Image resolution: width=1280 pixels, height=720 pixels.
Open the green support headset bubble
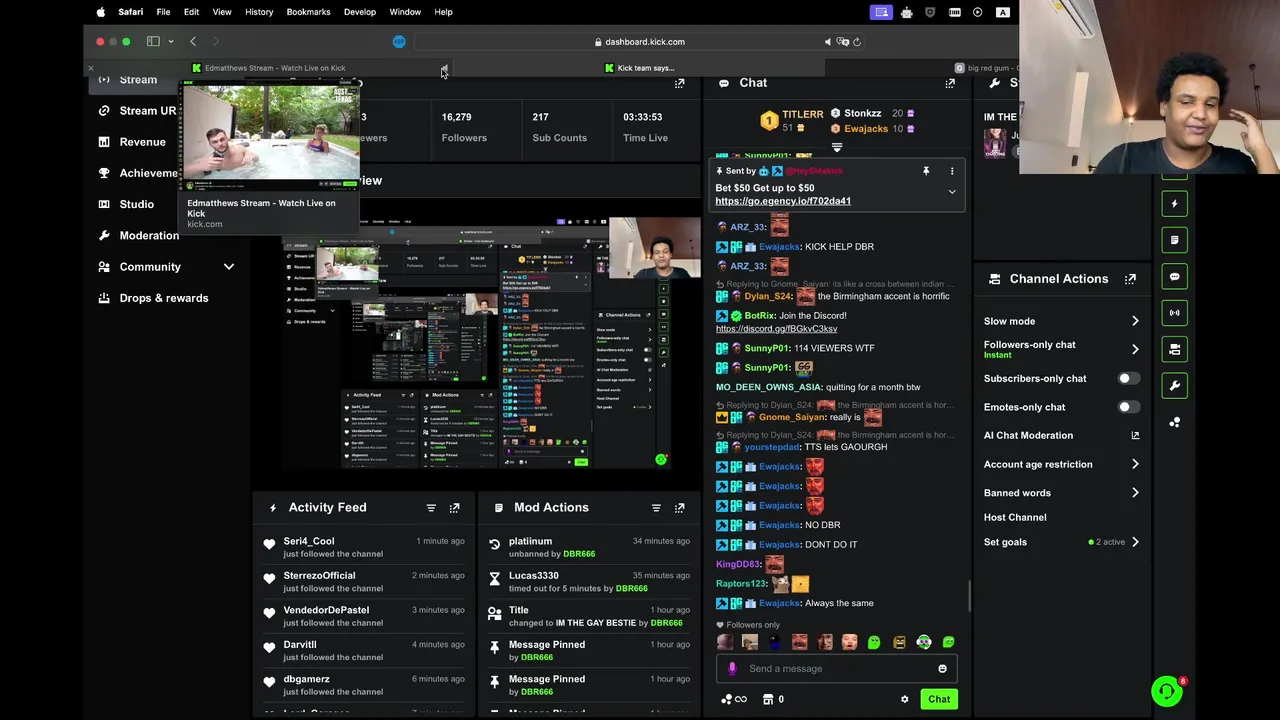tap(1166, 691)
